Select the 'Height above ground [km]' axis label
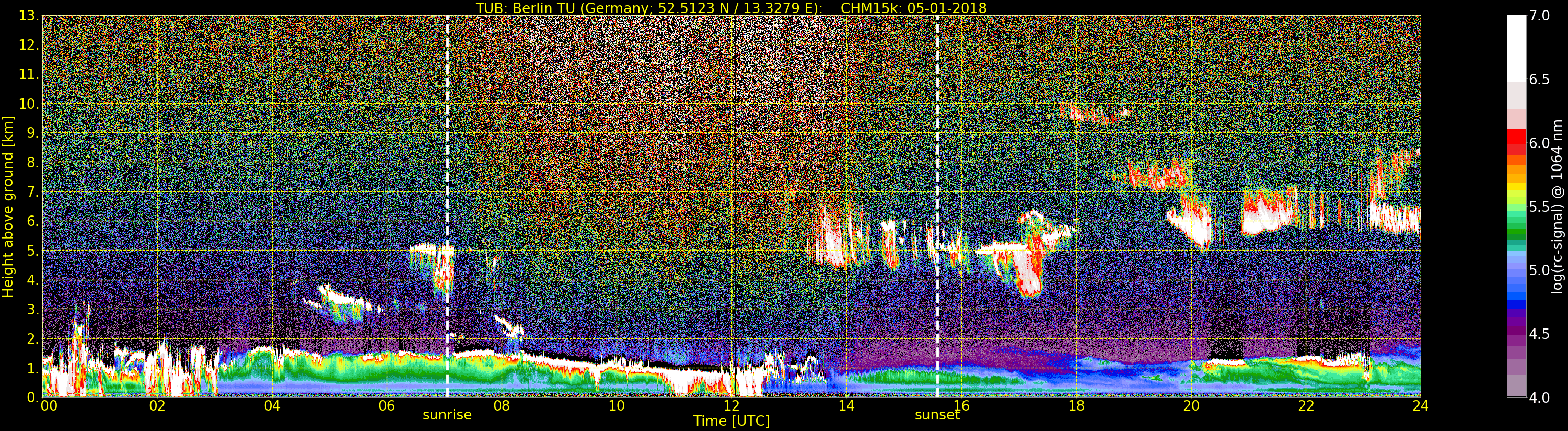Screen dimensions: 1568x431 coord(8,206)
